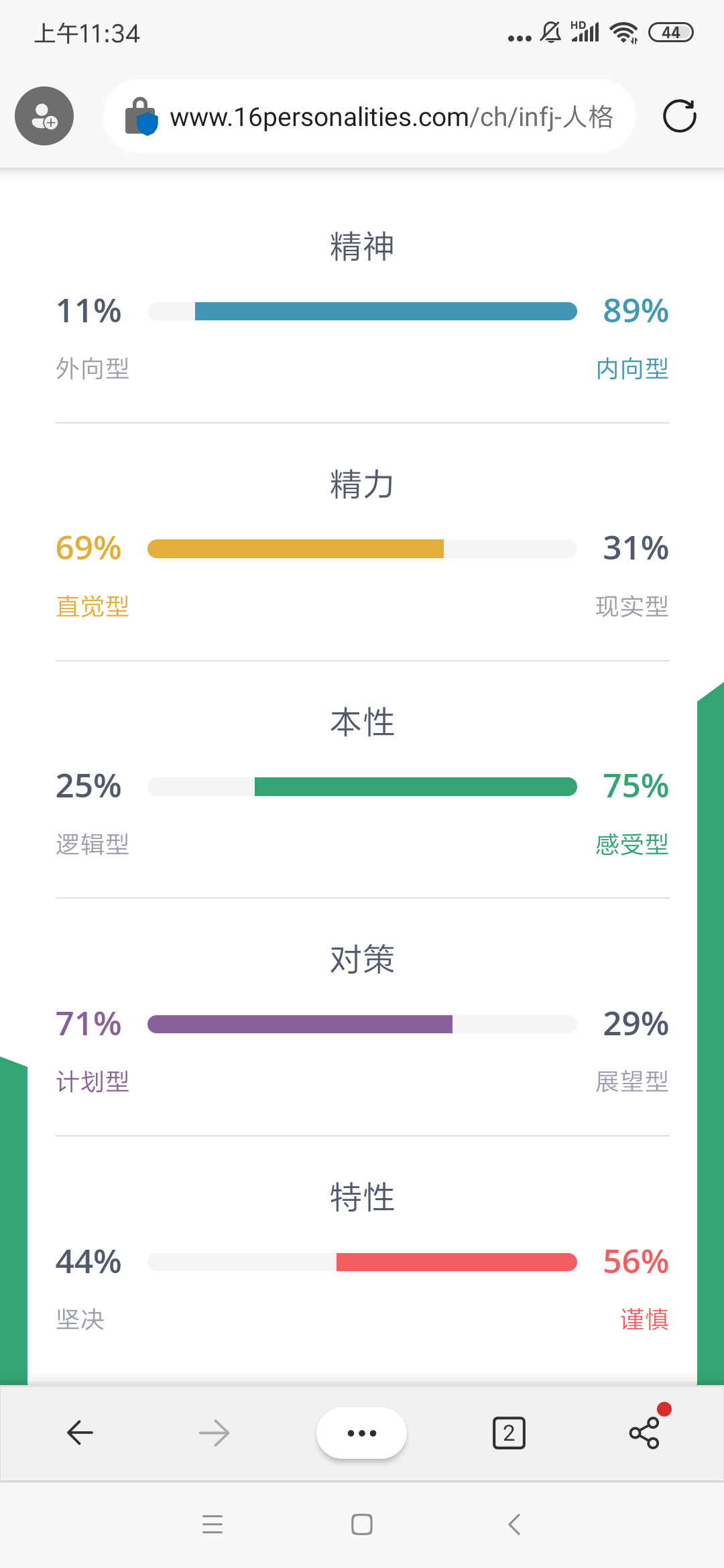Tap the Android home square button

coord(362,1524)
